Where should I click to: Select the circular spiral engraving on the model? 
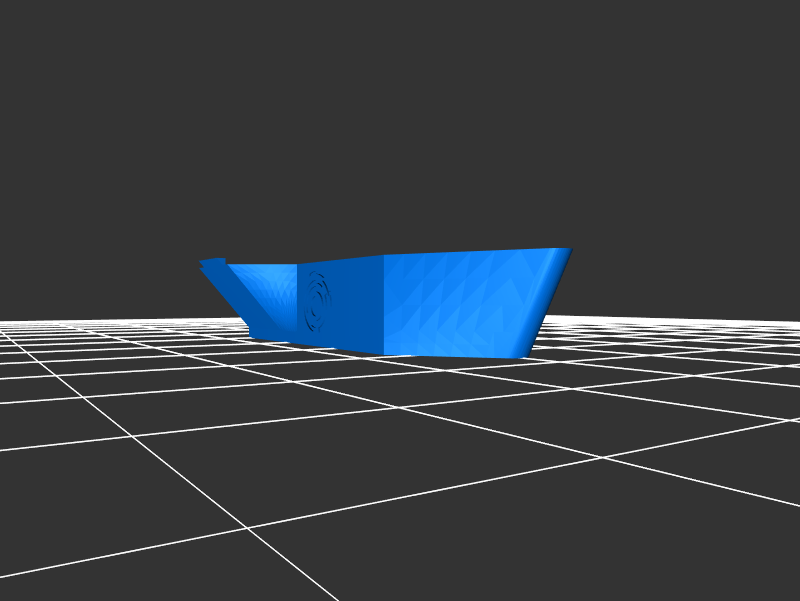click(x=319, y=299)
